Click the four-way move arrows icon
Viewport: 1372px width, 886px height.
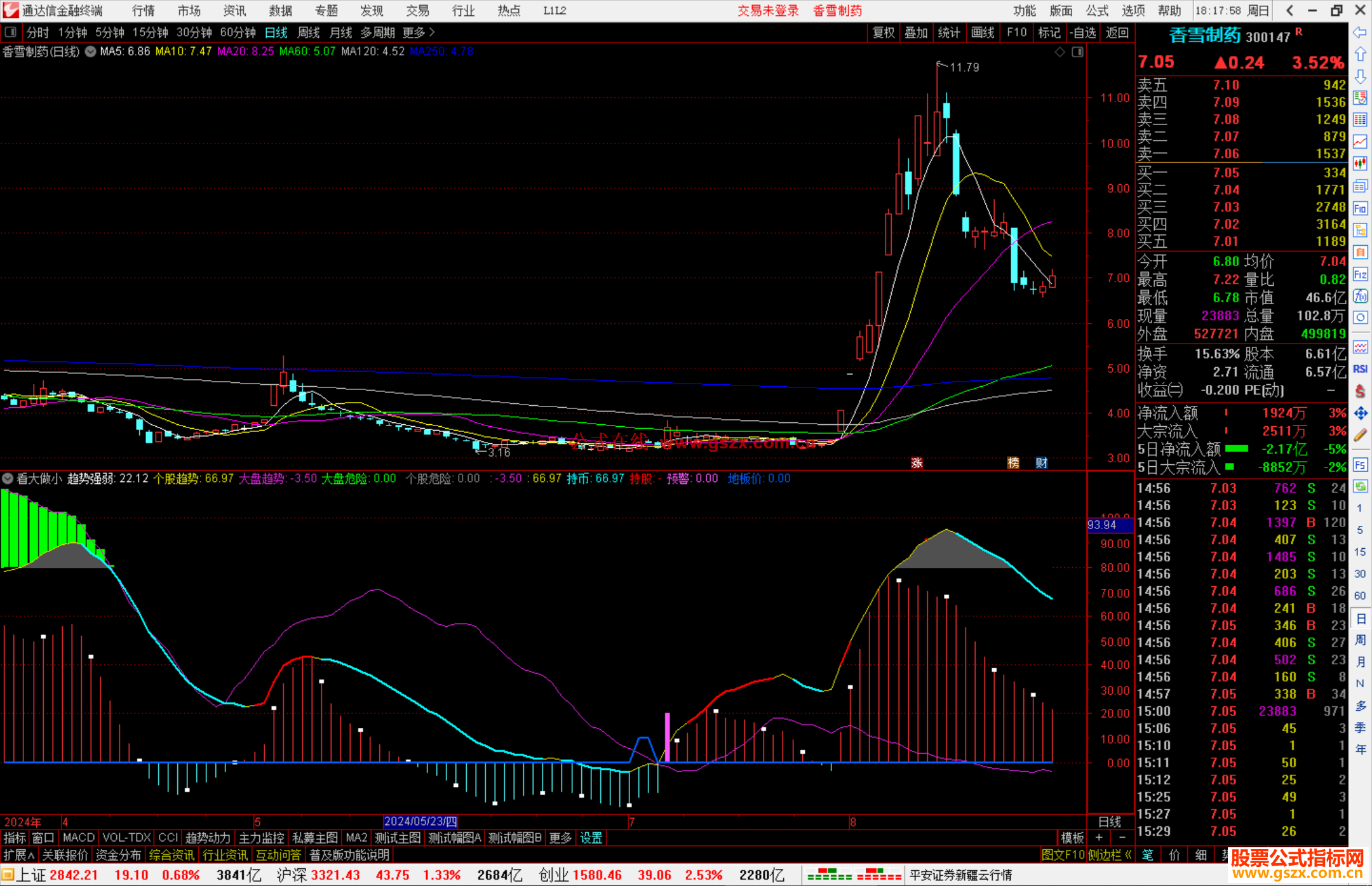[x=1360, y=413]
